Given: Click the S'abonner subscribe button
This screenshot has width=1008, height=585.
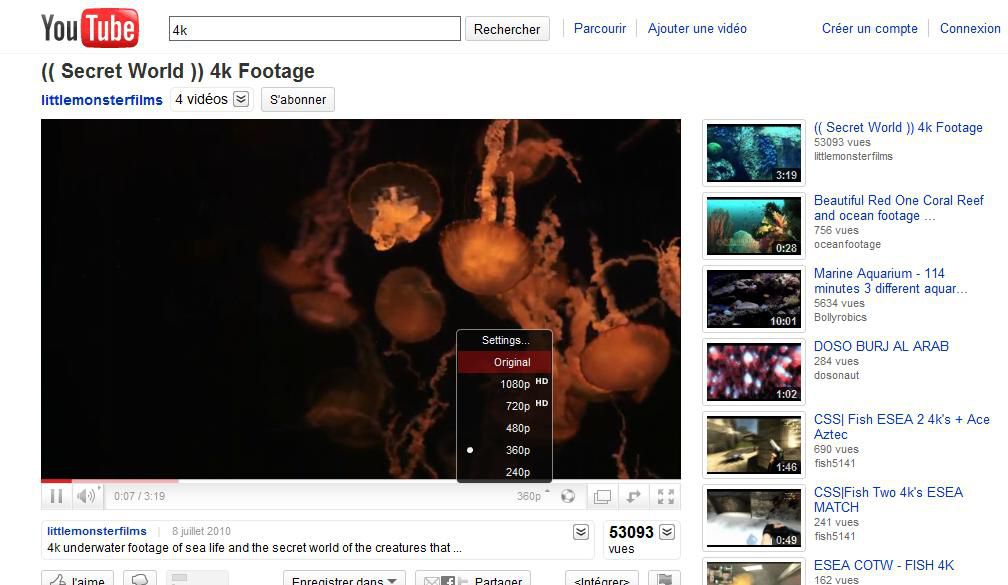Looking at the screenshot, I should click(298, 100).
